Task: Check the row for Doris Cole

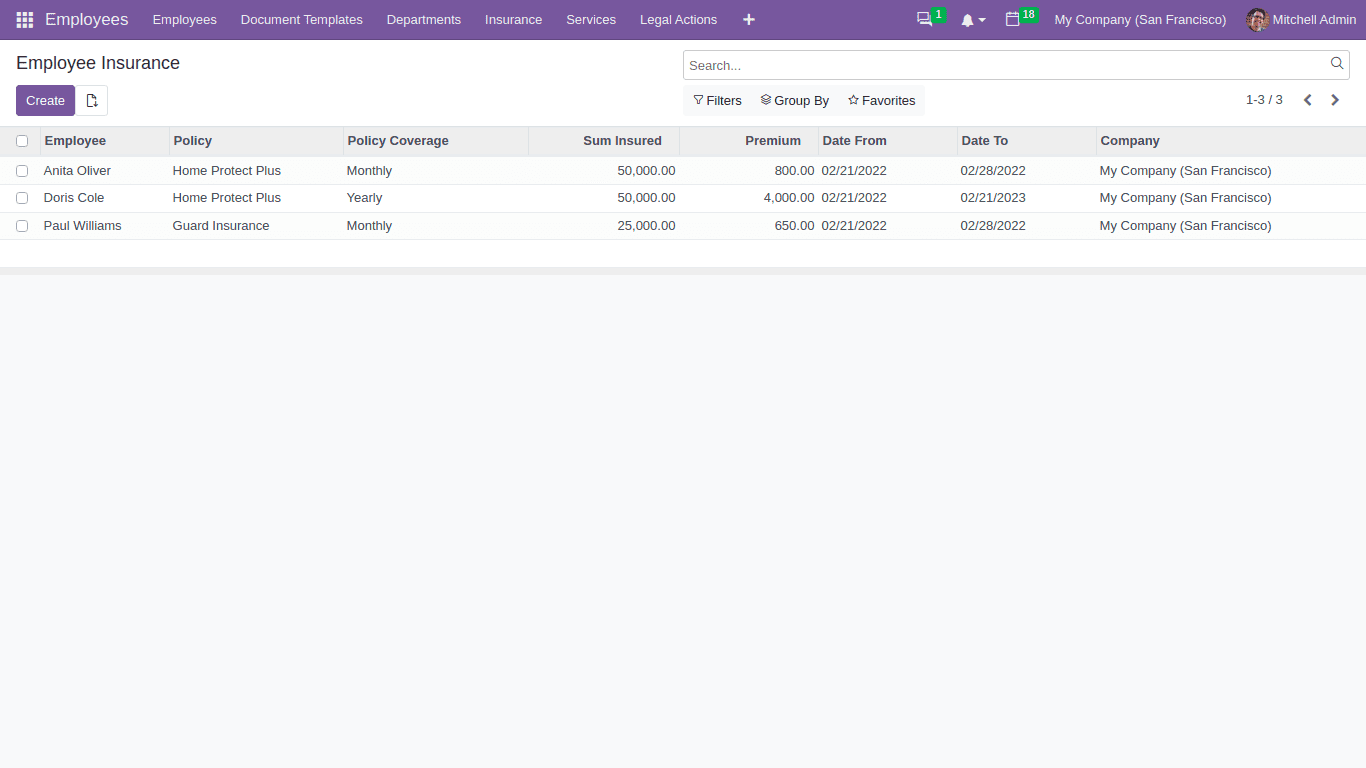Action: tap(22, 198)
